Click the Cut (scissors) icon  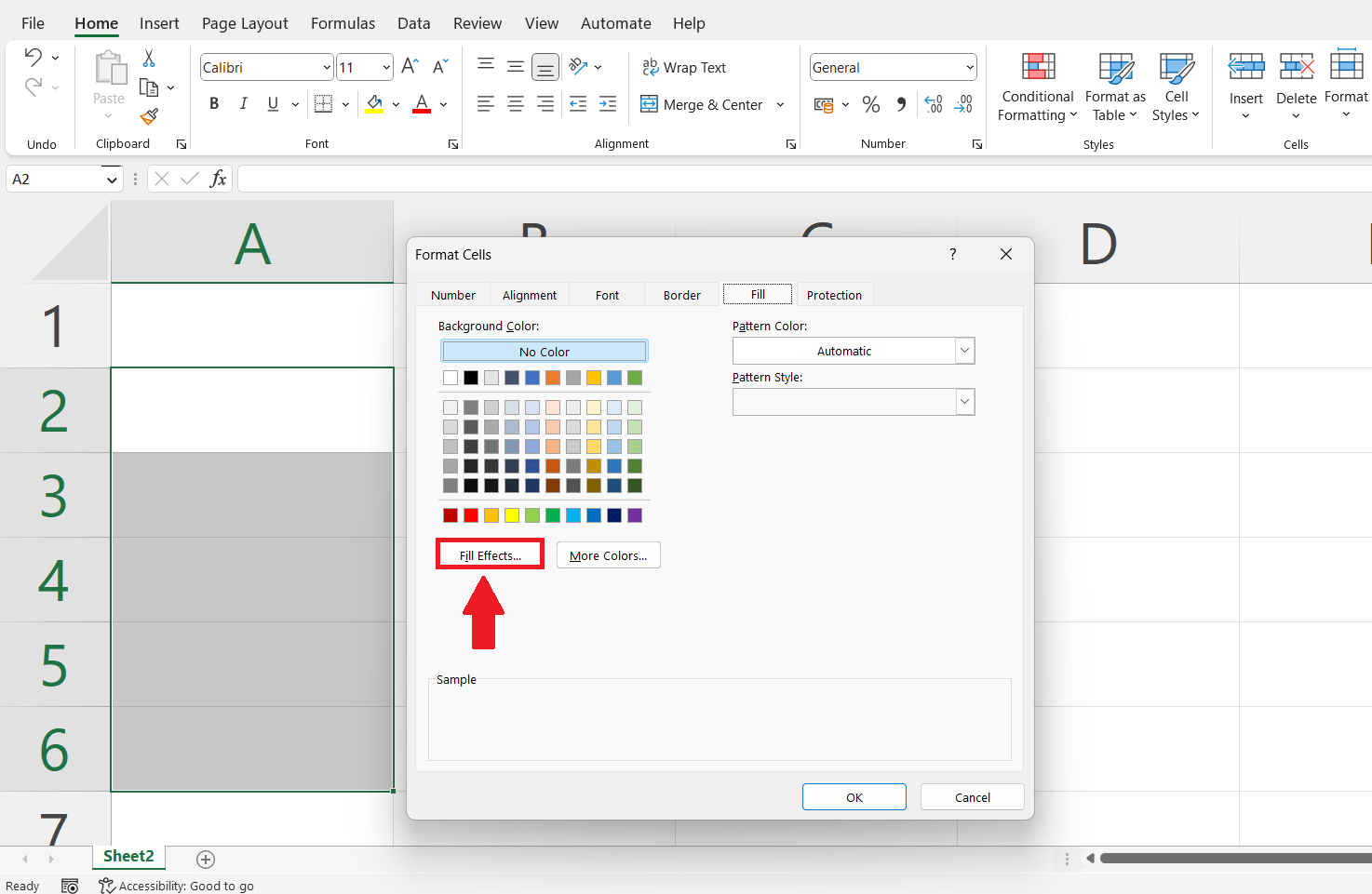pyautogui.click(x=147, y=58)
